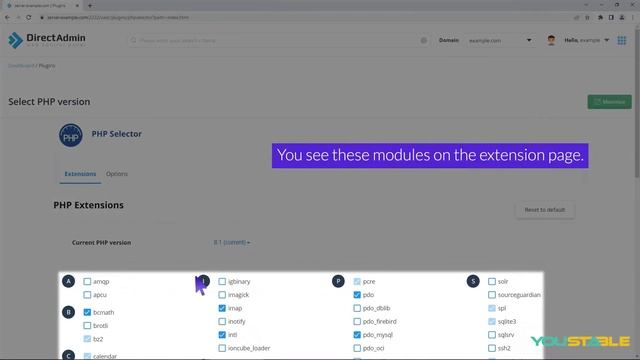The width and height of the screenshot is (640, 360).
Task: Reload the page with refresh icon
Action: [29, 18]
